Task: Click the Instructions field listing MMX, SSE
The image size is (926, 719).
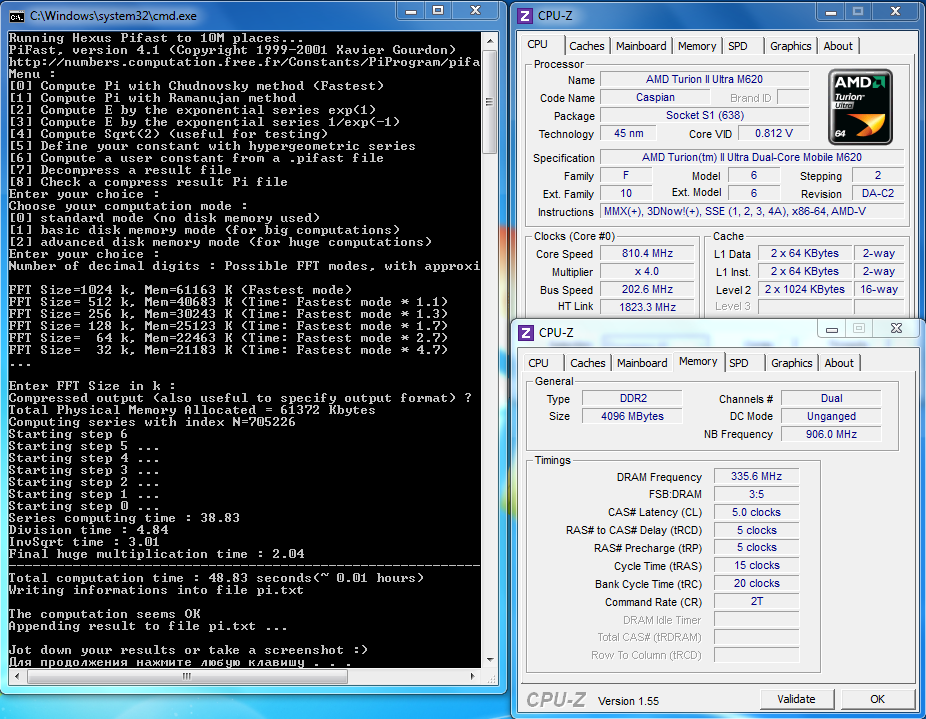Action: click(x=752, y=212)
